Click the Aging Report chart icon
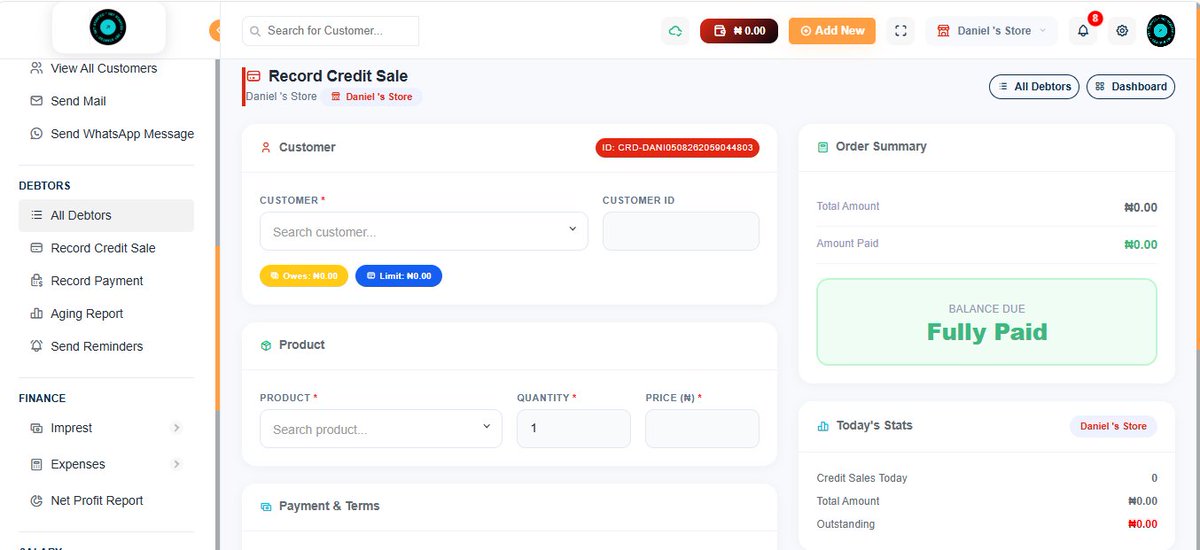The image size is (1200, 550). pyautogui.click(x=37, y=314)
